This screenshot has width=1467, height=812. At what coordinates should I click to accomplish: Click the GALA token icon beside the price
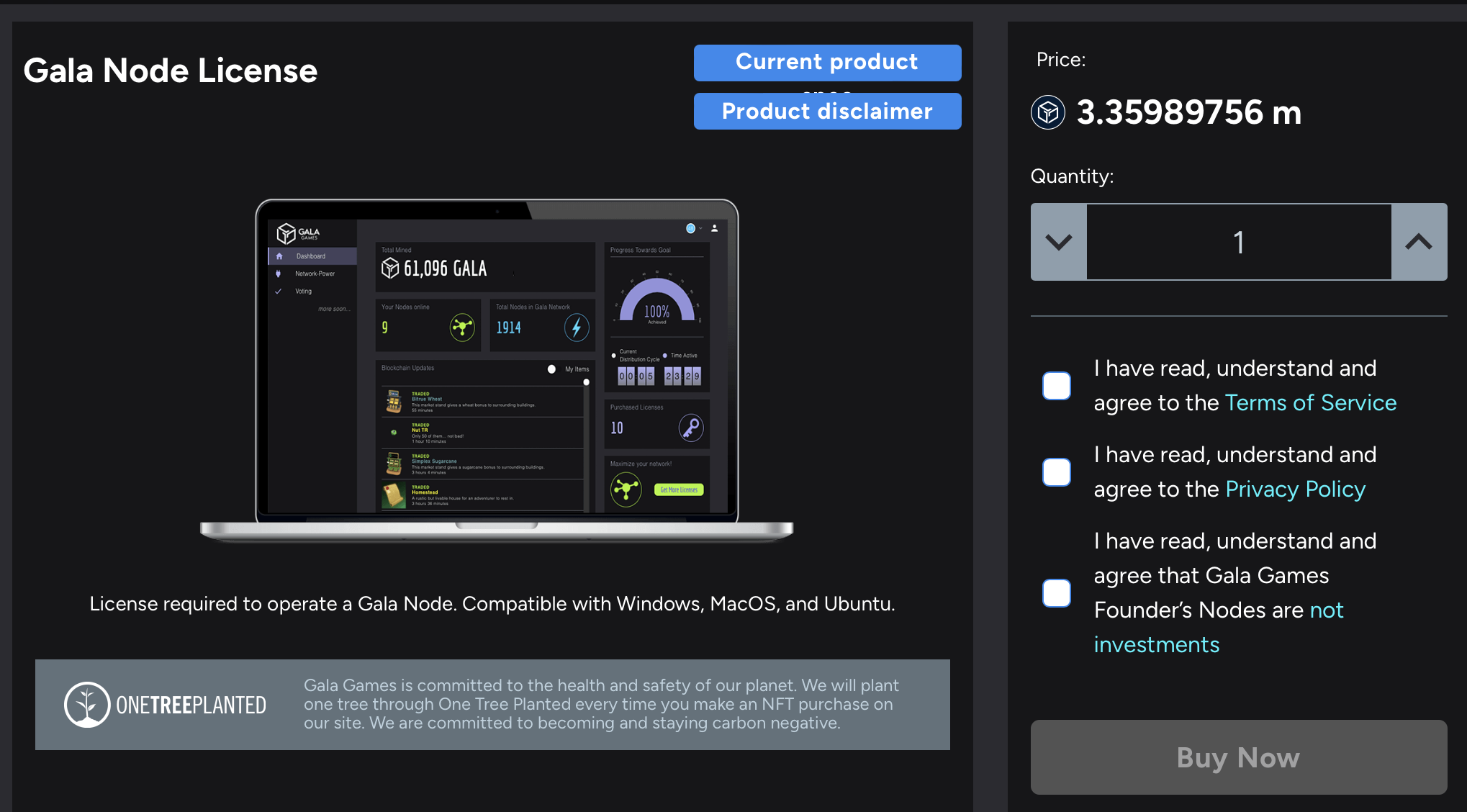[1048, 112]
